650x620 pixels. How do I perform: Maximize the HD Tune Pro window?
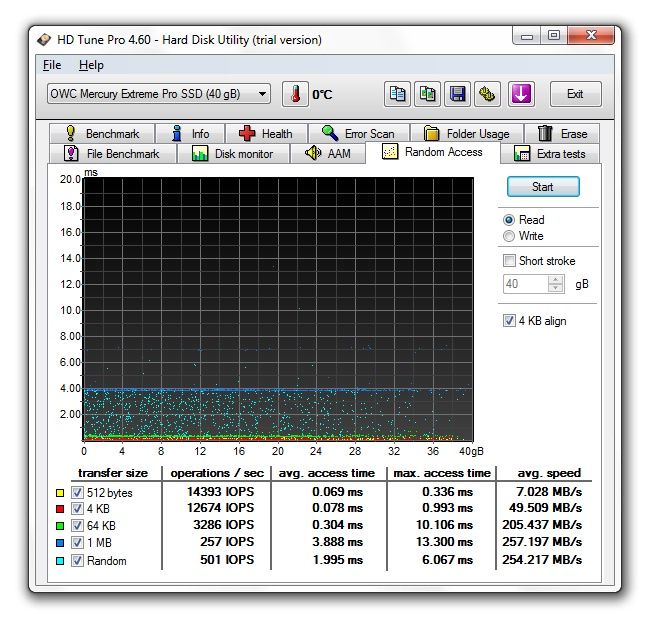554,36
